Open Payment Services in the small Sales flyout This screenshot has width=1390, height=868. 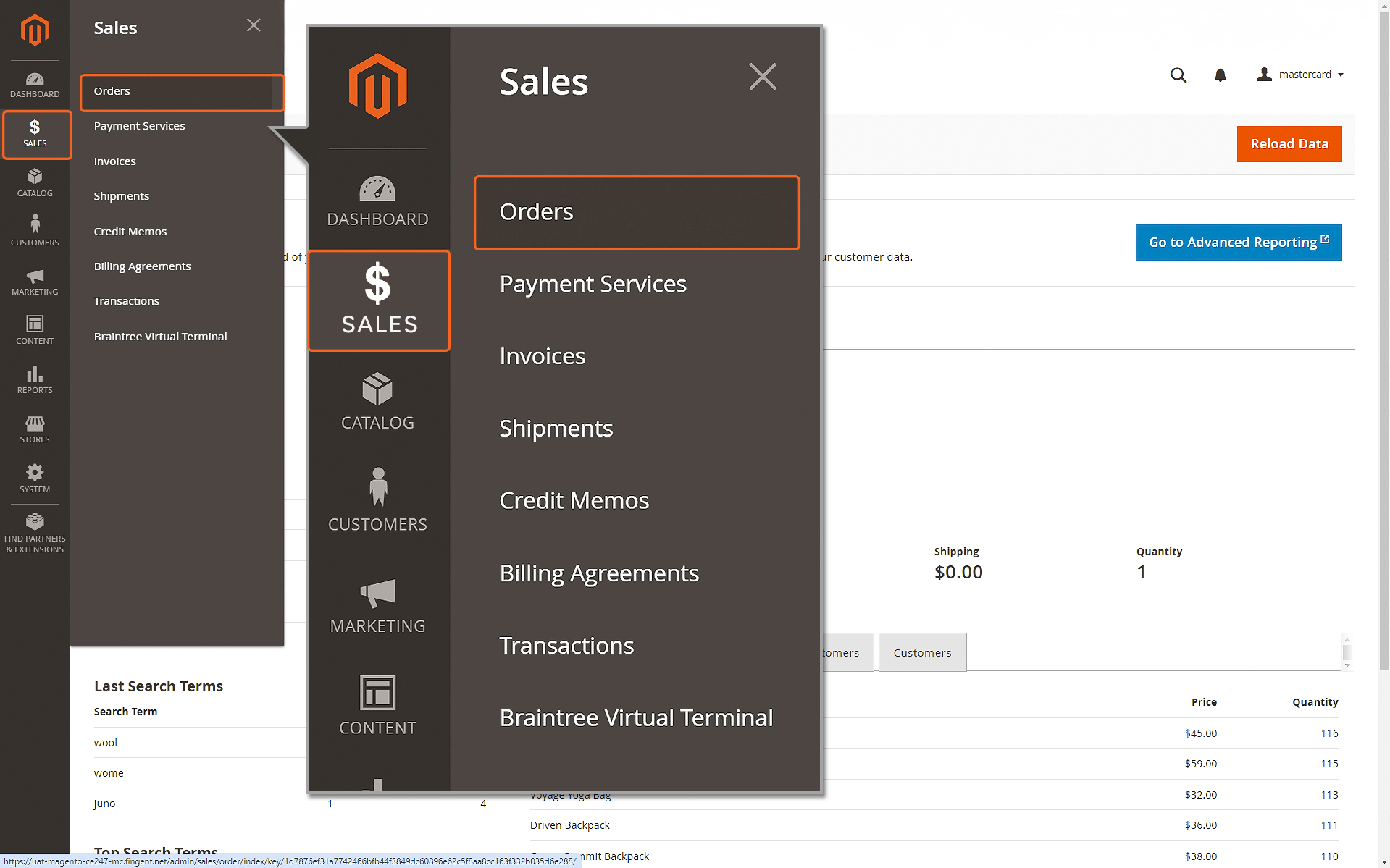coord(139,126)
